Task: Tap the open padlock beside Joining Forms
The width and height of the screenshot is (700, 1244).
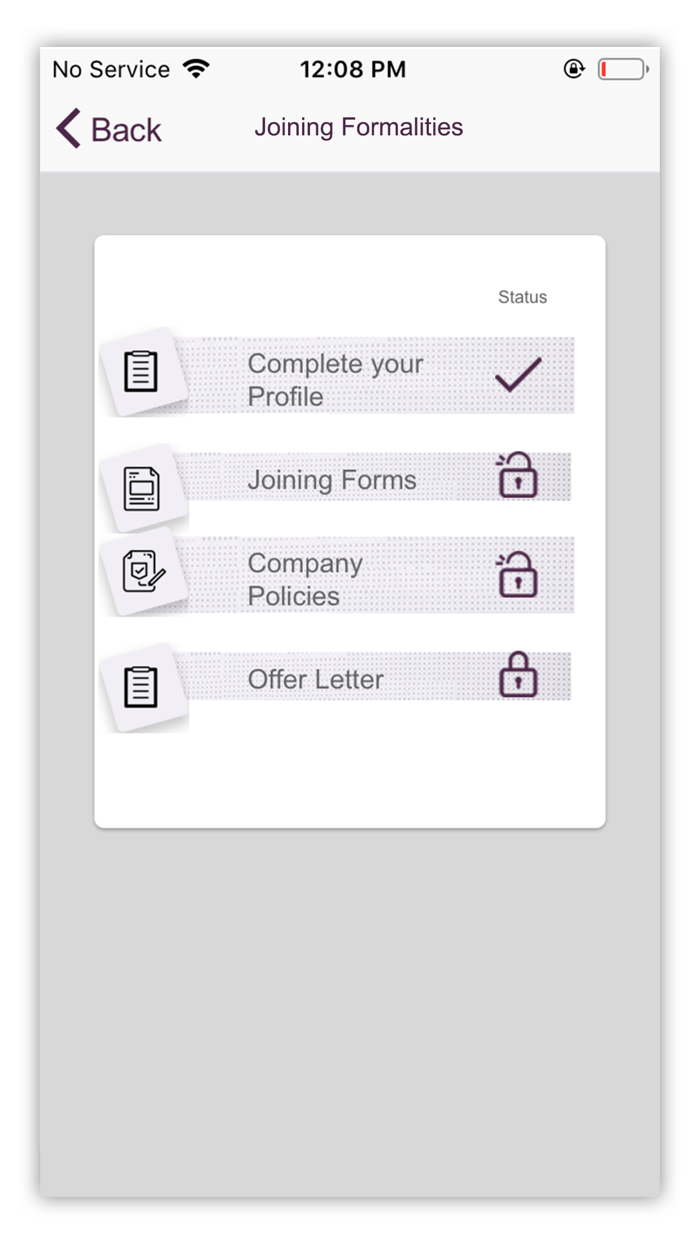Action: tap(517, 475)
